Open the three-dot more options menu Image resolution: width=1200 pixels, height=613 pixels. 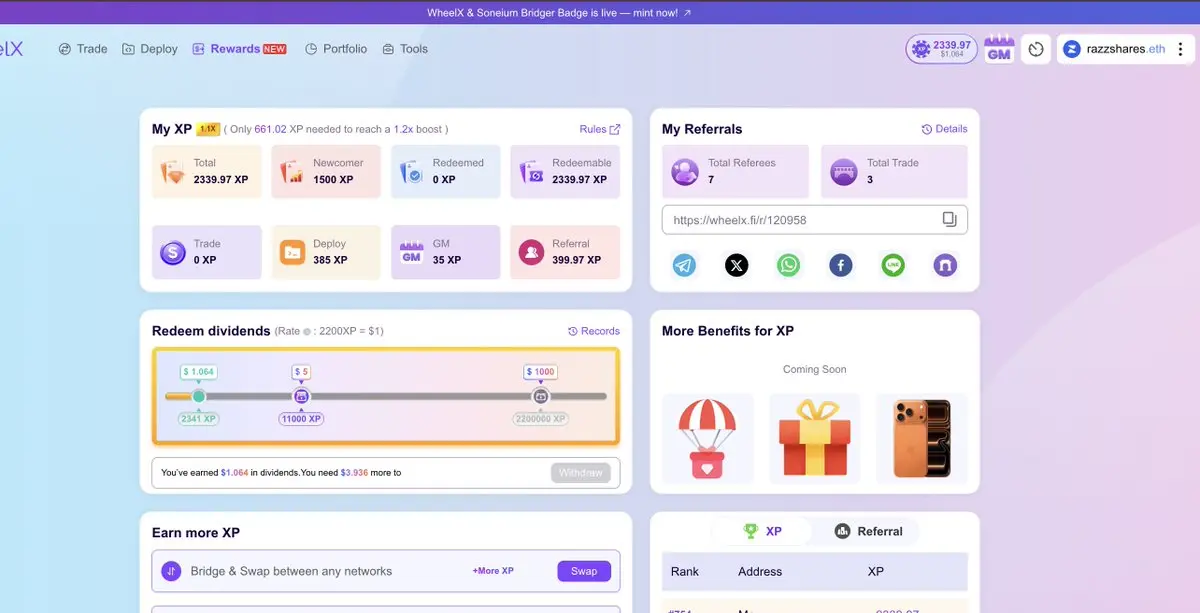(1181, 49)
